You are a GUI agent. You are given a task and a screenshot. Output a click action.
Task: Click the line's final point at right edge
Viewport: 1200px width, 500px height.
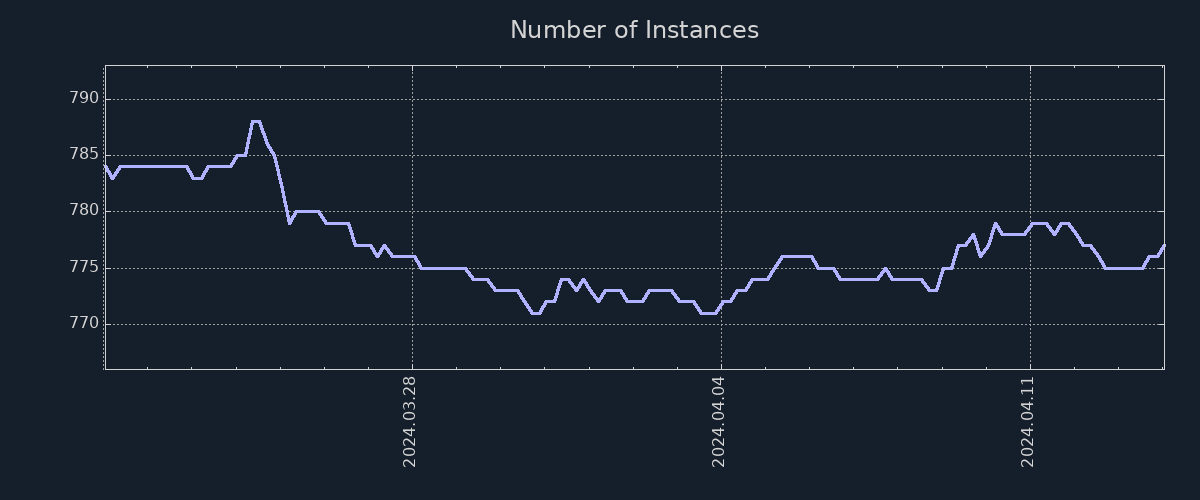coord(1163,245)
